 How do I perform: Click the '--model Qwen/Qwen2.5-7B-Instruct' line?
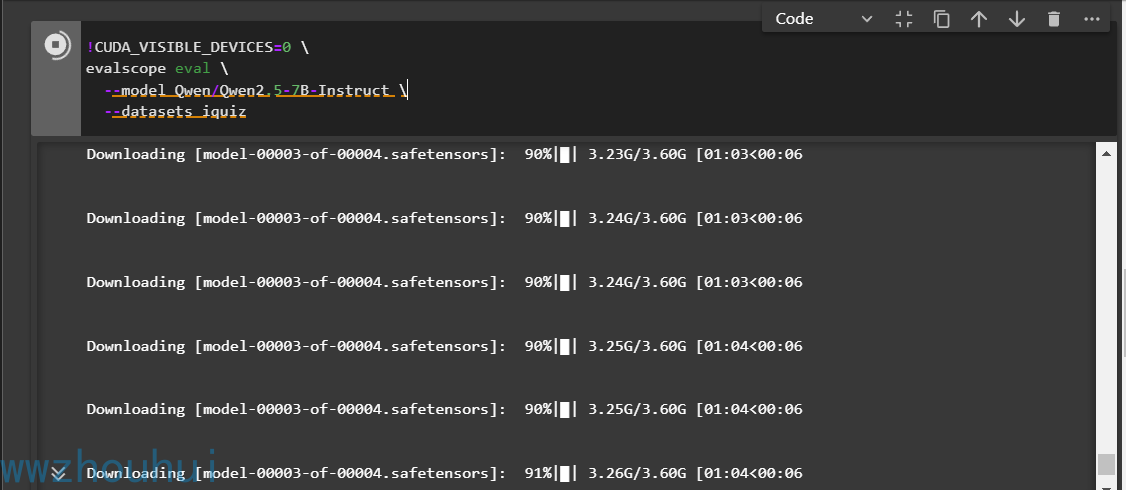click(256, 91)
